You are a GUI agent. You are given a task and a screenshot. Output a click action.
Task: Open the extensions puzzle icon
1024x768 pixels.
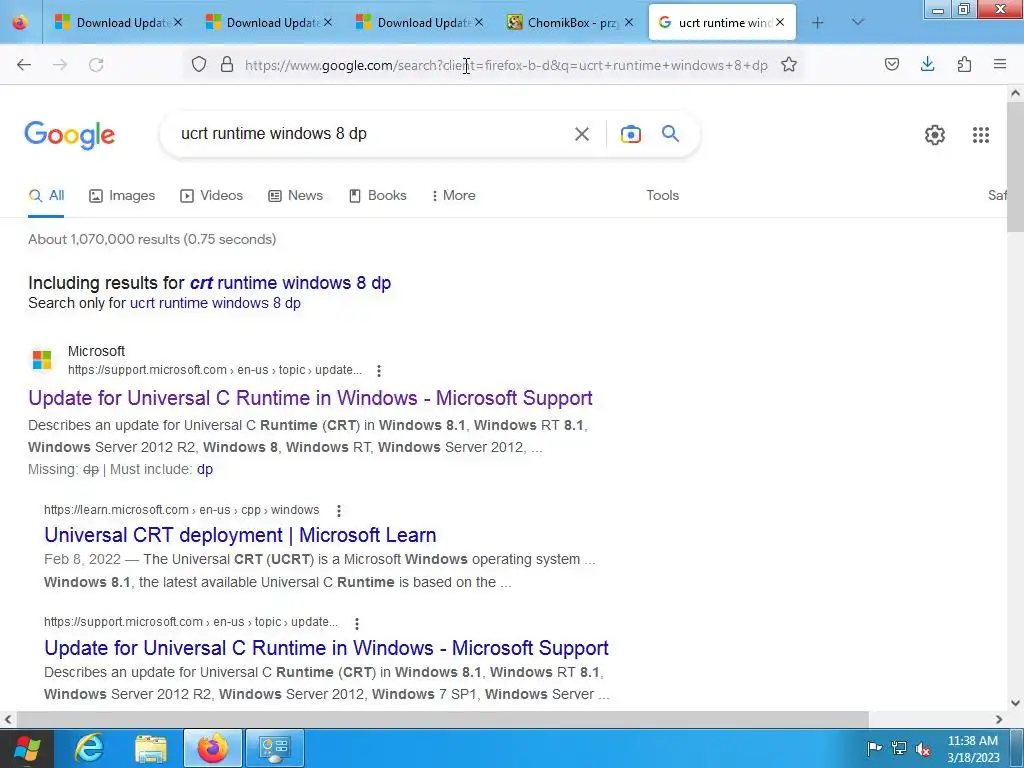pos(964,65)
